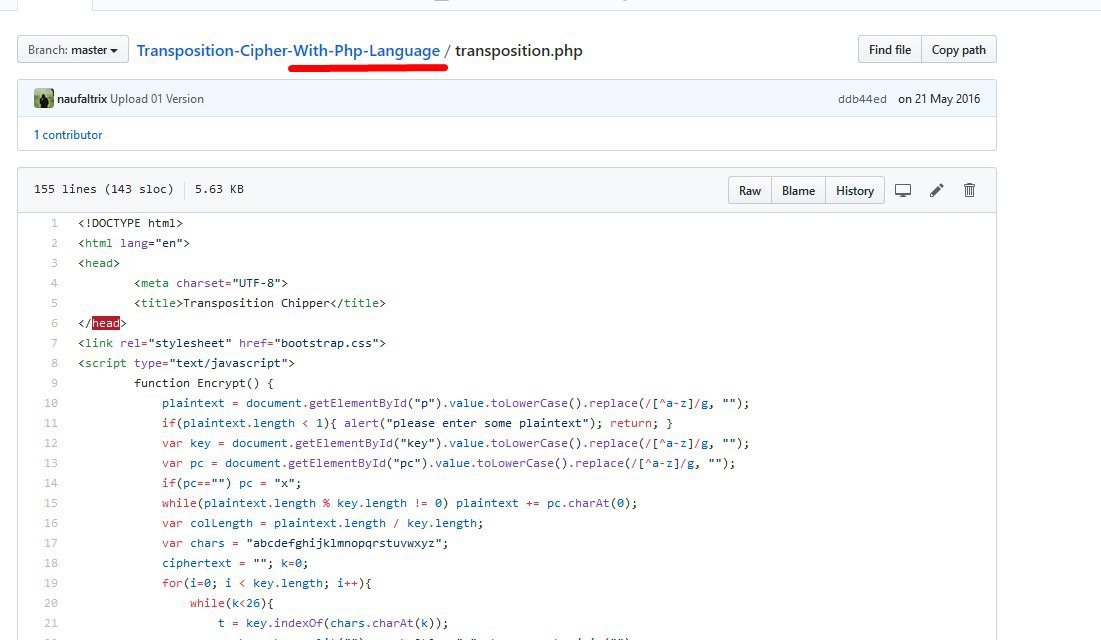The image size is (1101, 640).
Task: Click the pencil edit file icon
Action: (x=936, y=190)
